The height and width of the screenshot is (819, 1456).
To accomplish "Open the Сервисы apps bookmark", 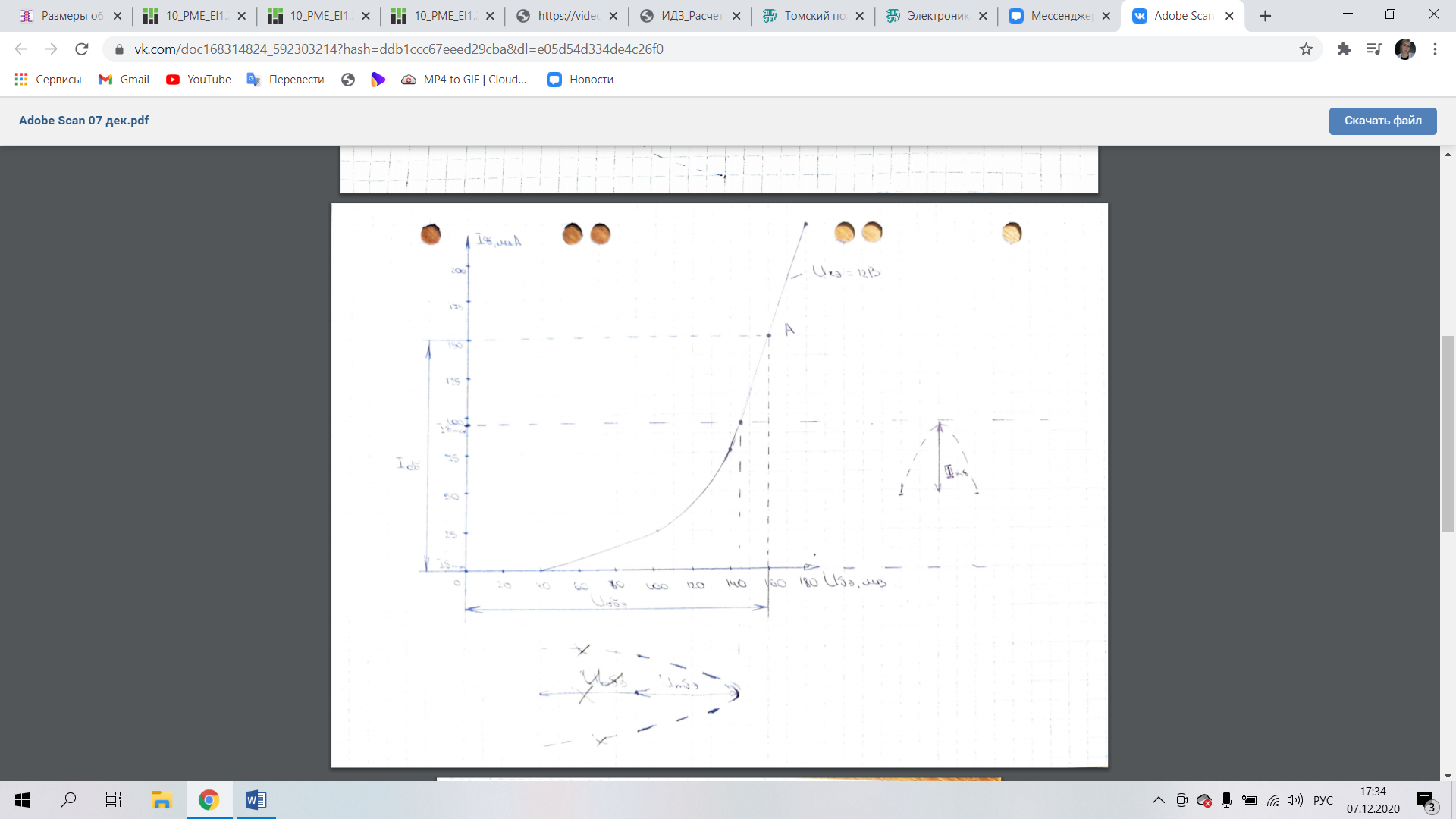I will pos(48,80).
